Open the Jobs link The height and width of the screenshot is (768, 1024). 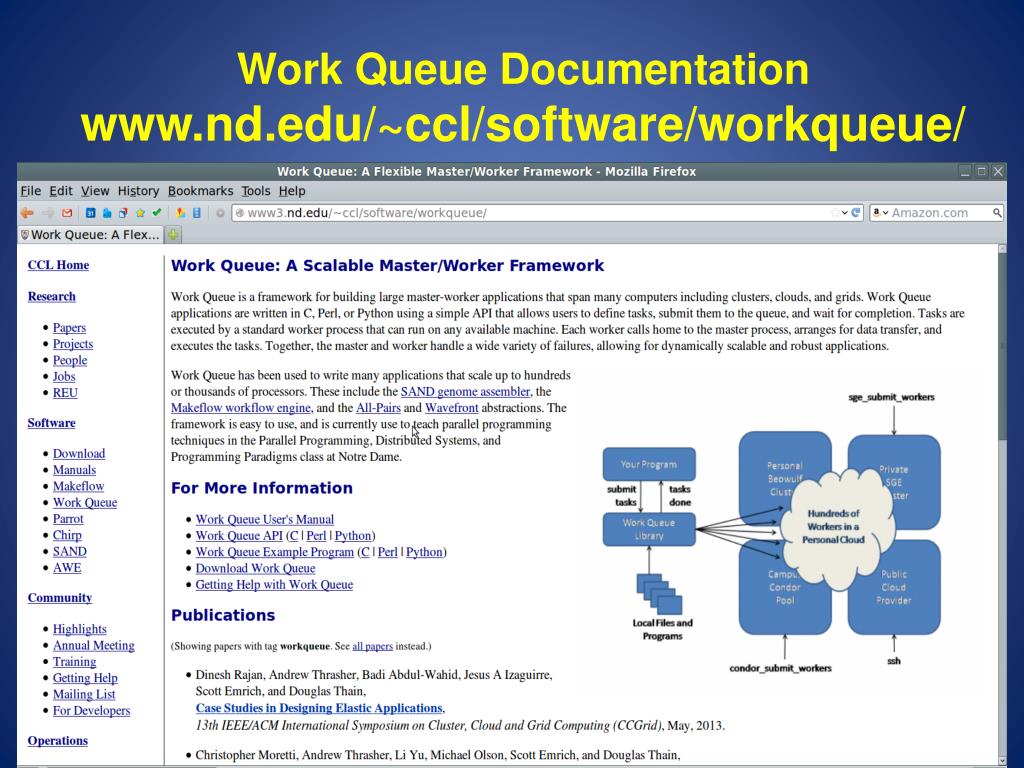tap(64, 377)
